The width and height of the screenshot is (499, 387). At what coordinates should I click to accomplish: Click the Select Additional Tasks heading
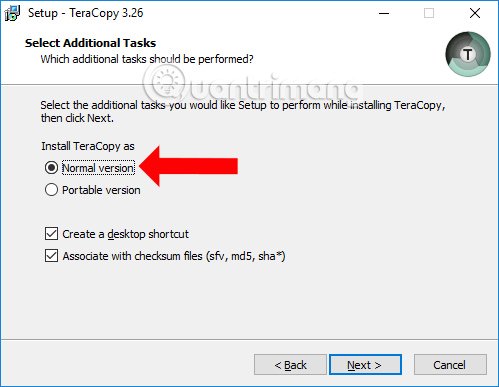pyautogui.click(x=90, y=43)
